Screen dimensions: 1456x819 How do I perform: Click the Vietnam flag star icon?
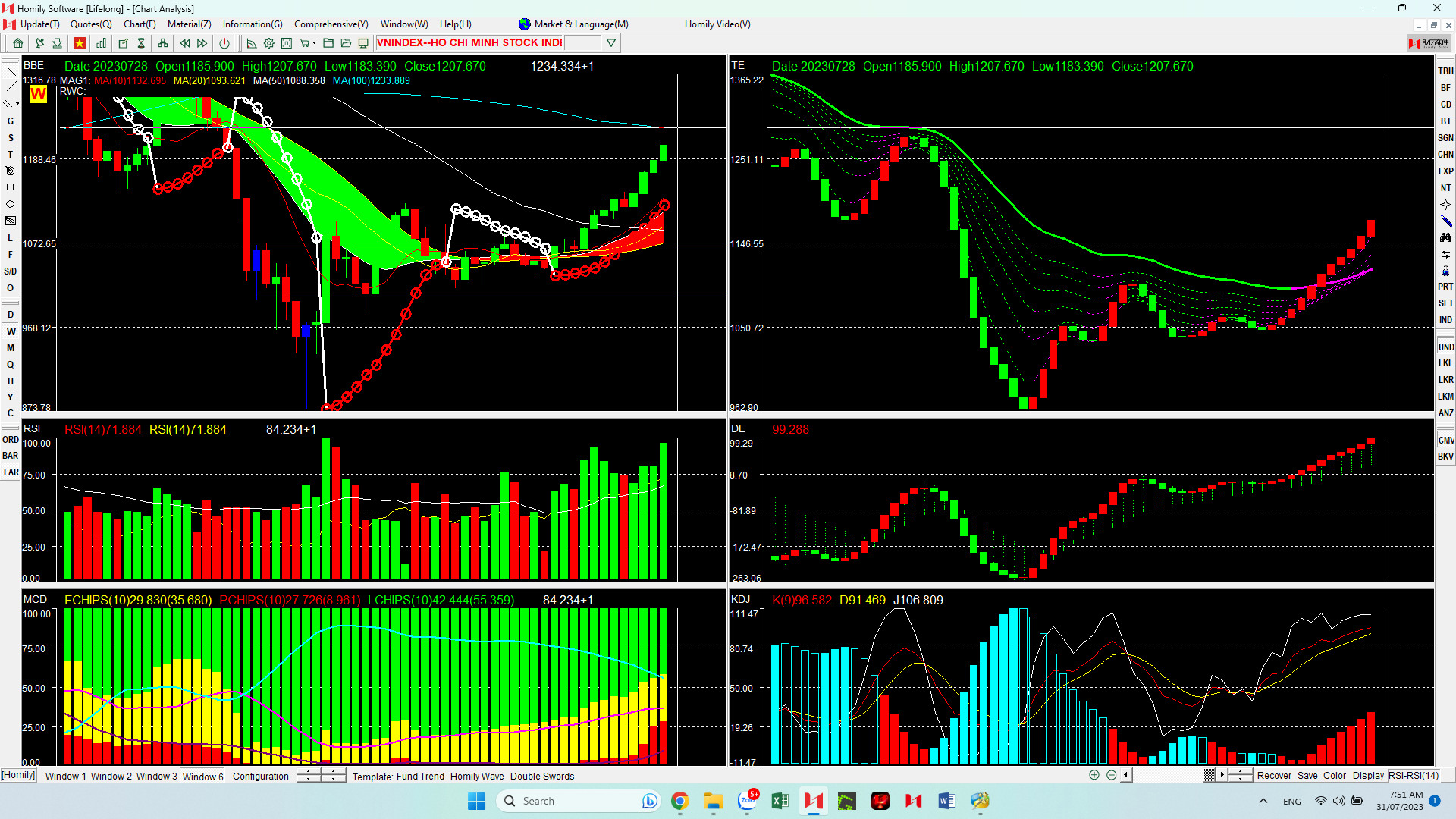point(79,43)
